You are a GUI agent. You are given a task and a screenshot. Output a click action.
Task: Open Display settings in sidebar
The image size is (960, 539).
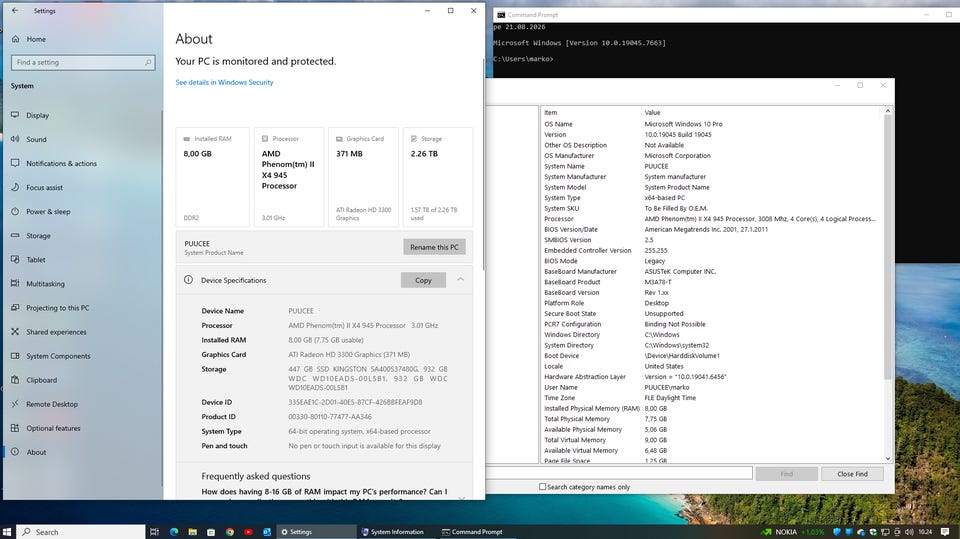[37, 115]
